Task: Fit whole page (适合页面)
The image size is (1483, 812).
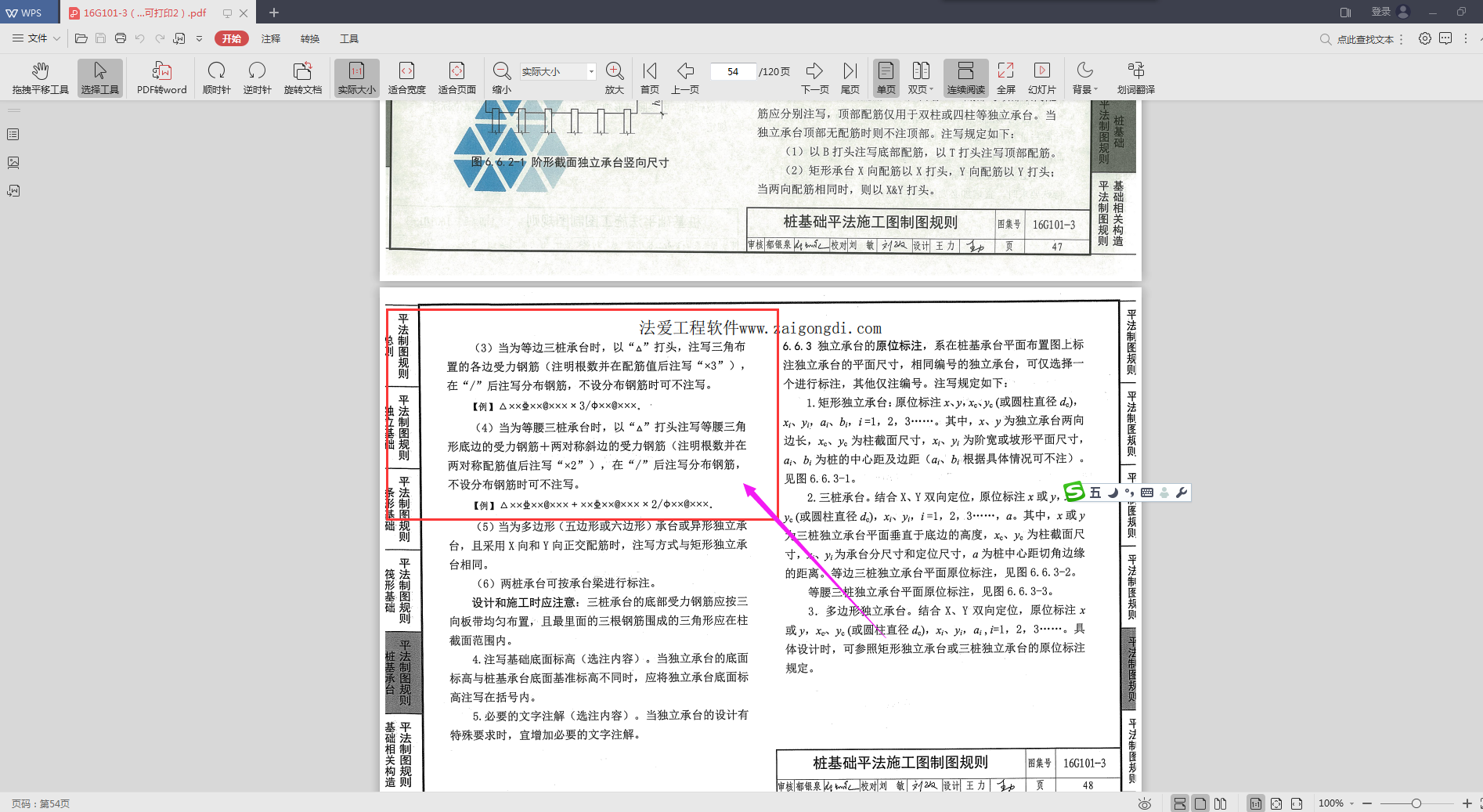Action: click(457, 78)
